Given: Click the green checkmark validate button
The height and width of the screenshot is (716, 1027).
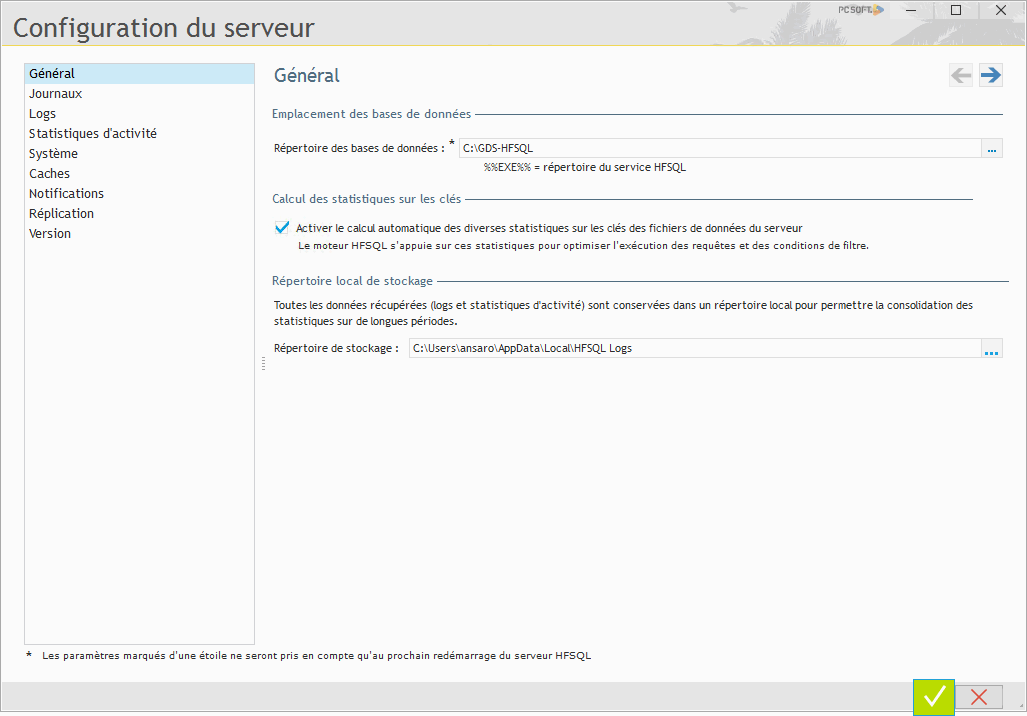Looking at the screenshot, I should click(x=934, y=697).
